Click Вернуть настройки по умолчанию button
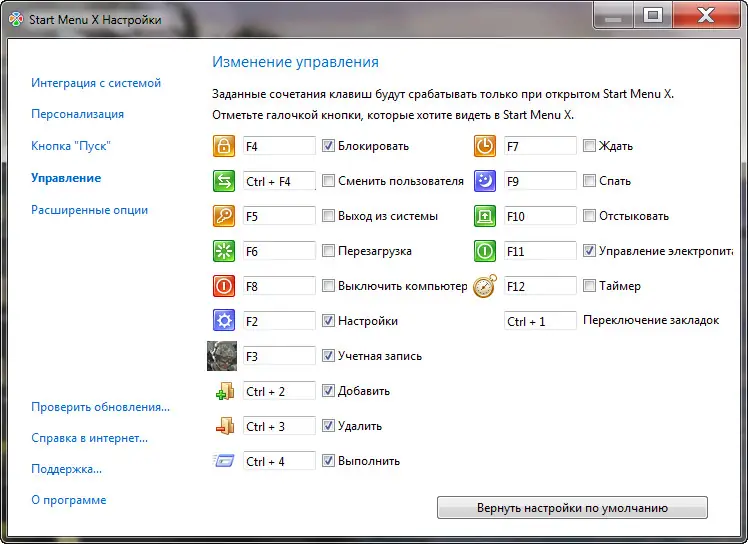Image resolution: width=748 pixels, height=544 pixels. point(572,508)
